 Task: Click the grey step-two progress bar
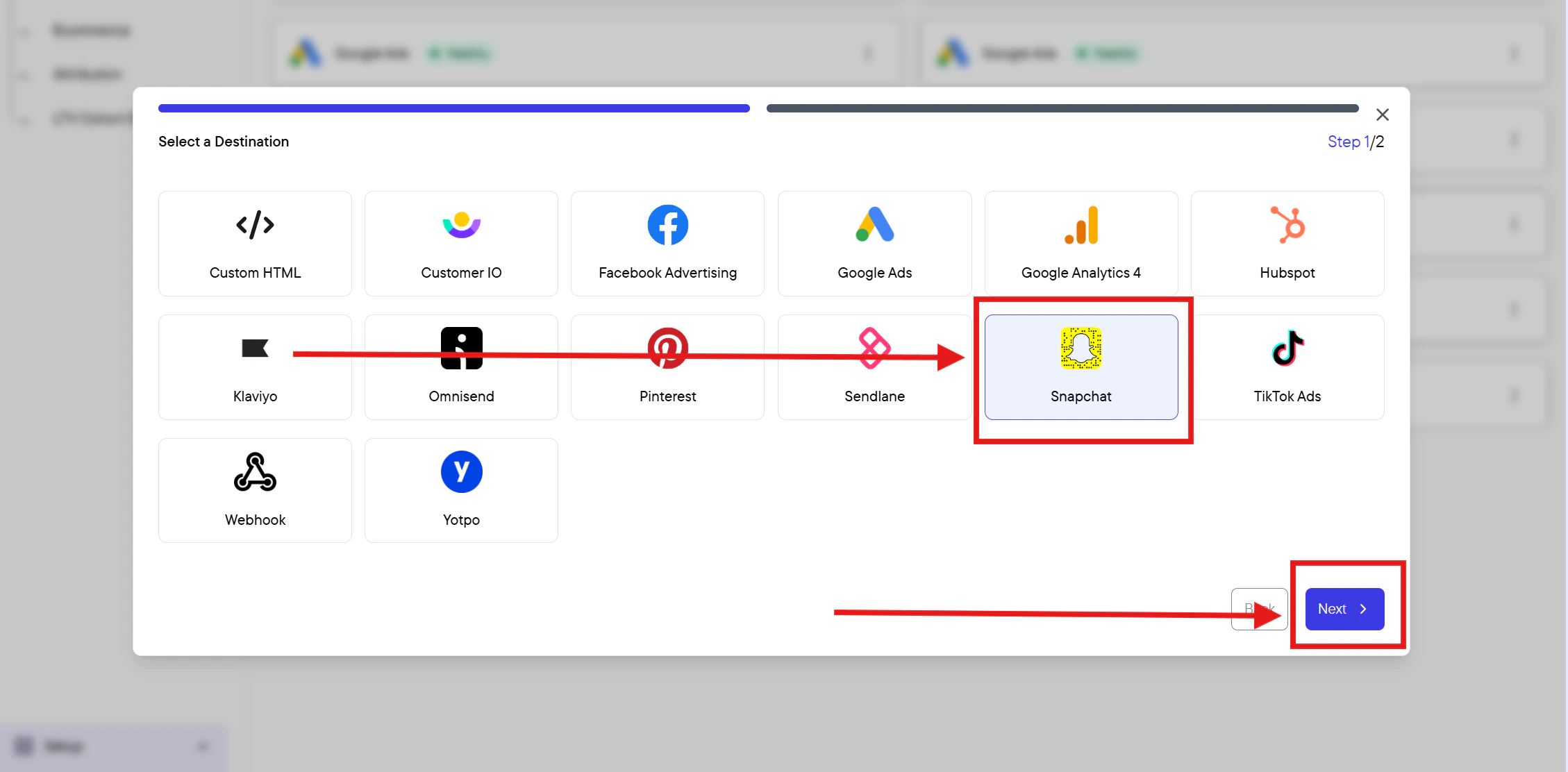(1062, 108)
